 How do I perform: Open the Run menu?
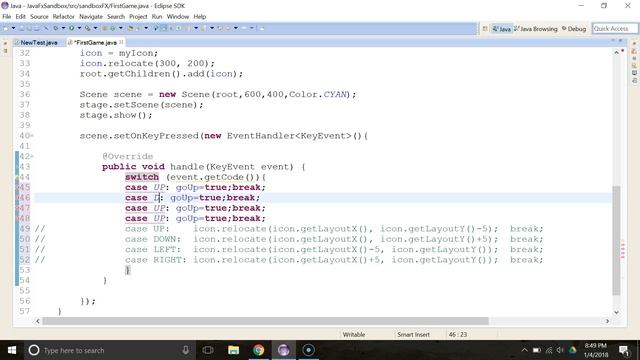(x=157, y=17)
